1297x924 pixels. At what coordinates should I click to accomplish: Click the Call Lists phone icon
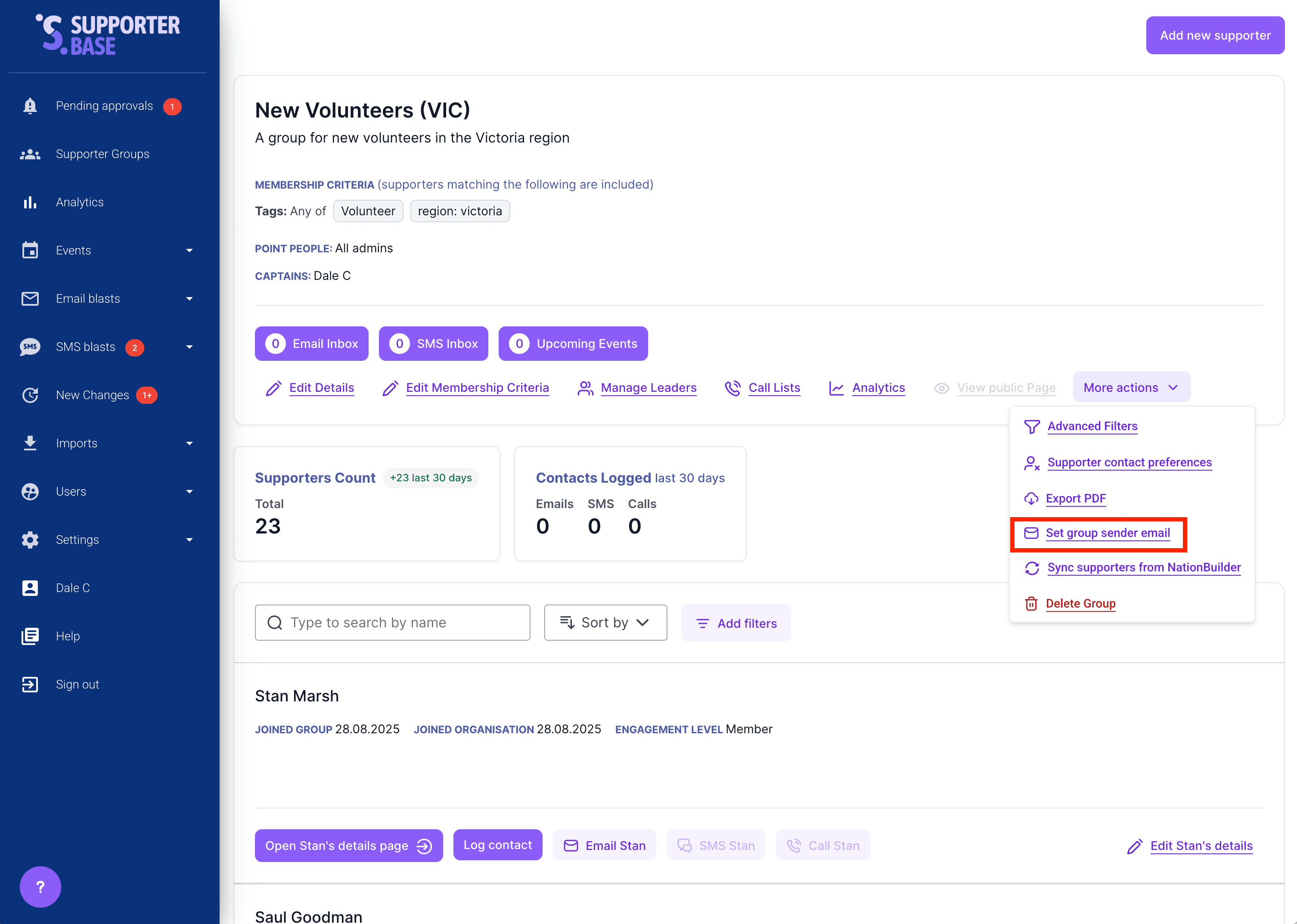click(x=733, y=388)
